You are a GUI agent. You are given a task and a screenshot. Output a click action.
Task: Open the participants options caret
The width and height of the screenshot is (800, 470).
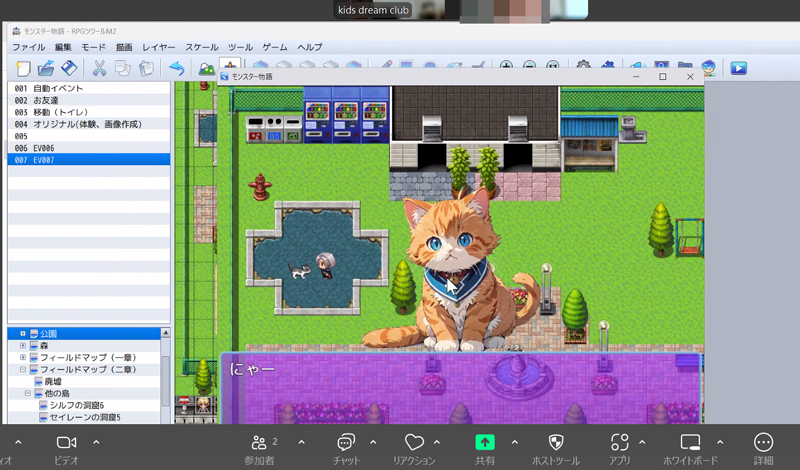pos(302,442)
